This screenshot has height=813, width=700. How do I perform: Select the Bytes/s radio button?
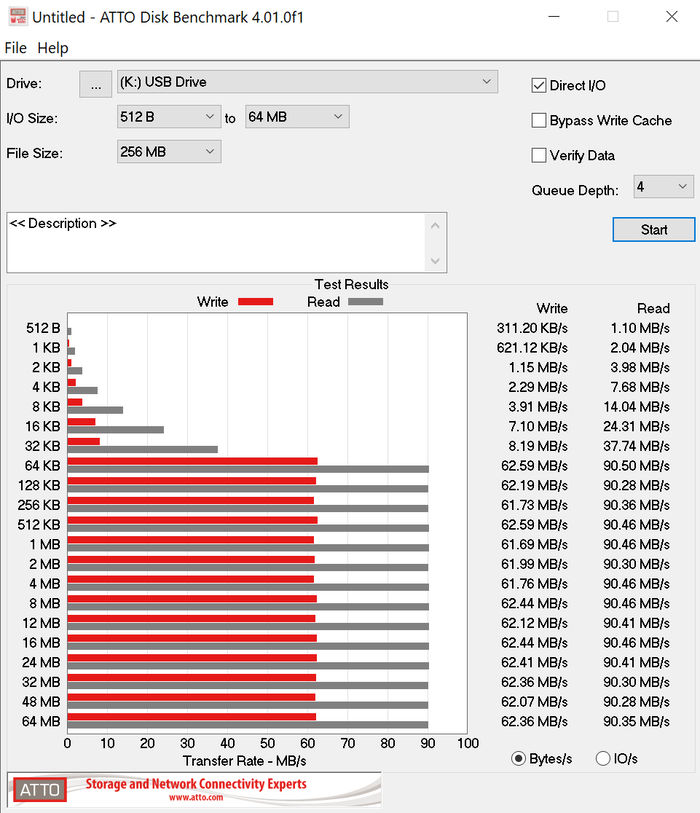tap(518, 759)
